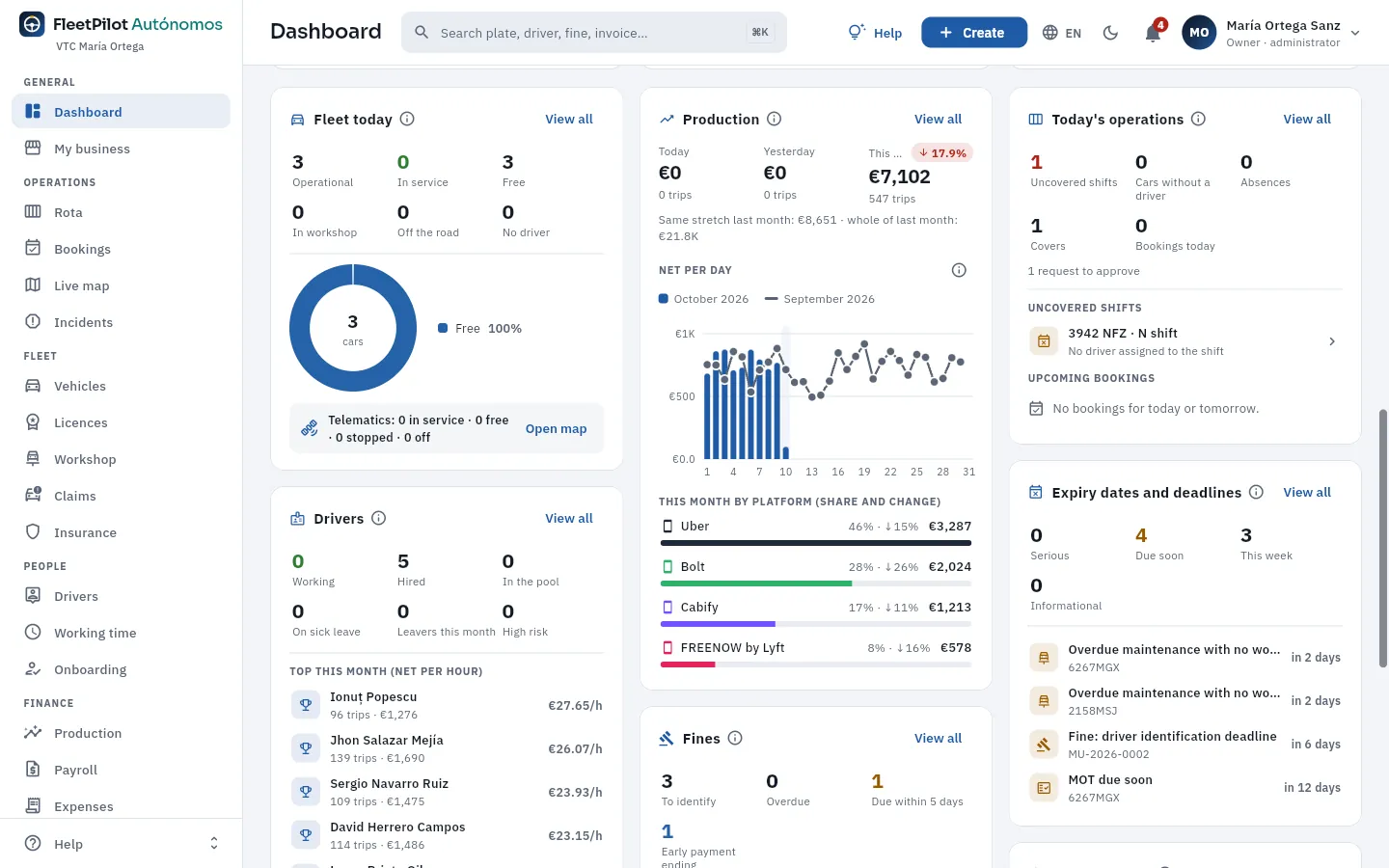
Task: Click the Help lightbulb button
Action: coord(875,33)
